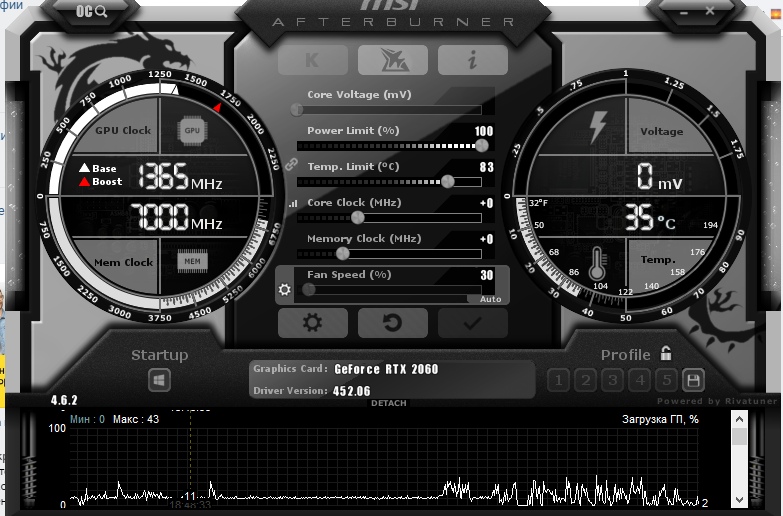
Task: Open the information i button
Action: [x=473, y=60]
